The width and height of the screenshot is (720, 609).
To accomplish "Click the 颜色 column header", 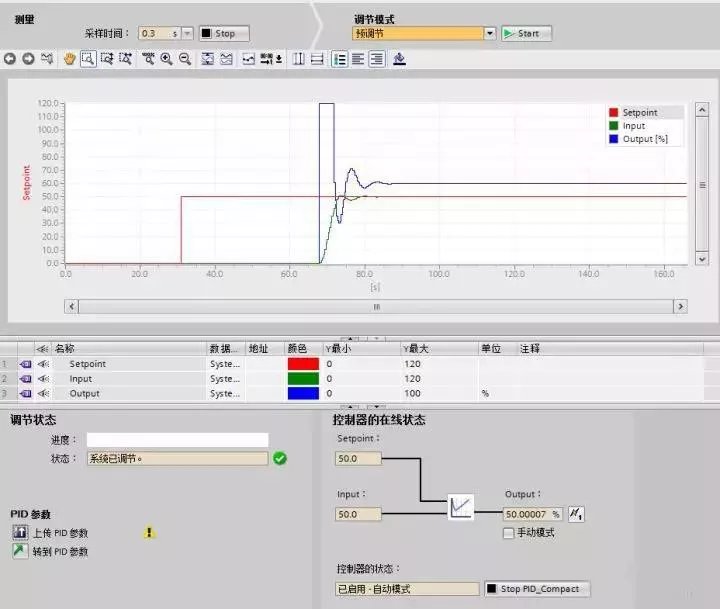I will click(303, 349).
